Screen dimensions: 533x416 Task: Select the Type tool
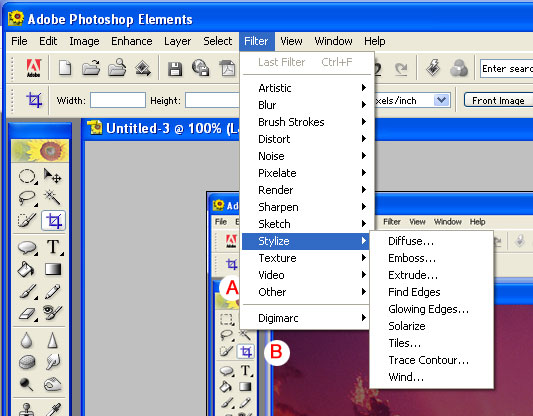(53, 247)
